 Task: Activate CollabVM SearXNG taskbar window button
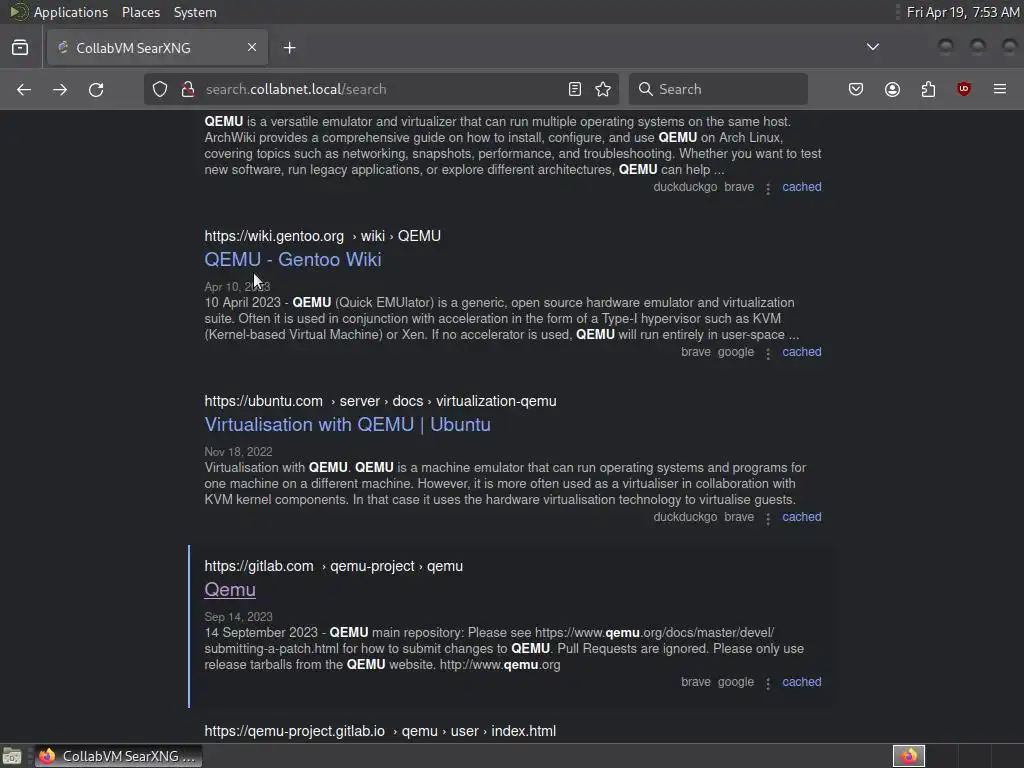tap(118, 756)
